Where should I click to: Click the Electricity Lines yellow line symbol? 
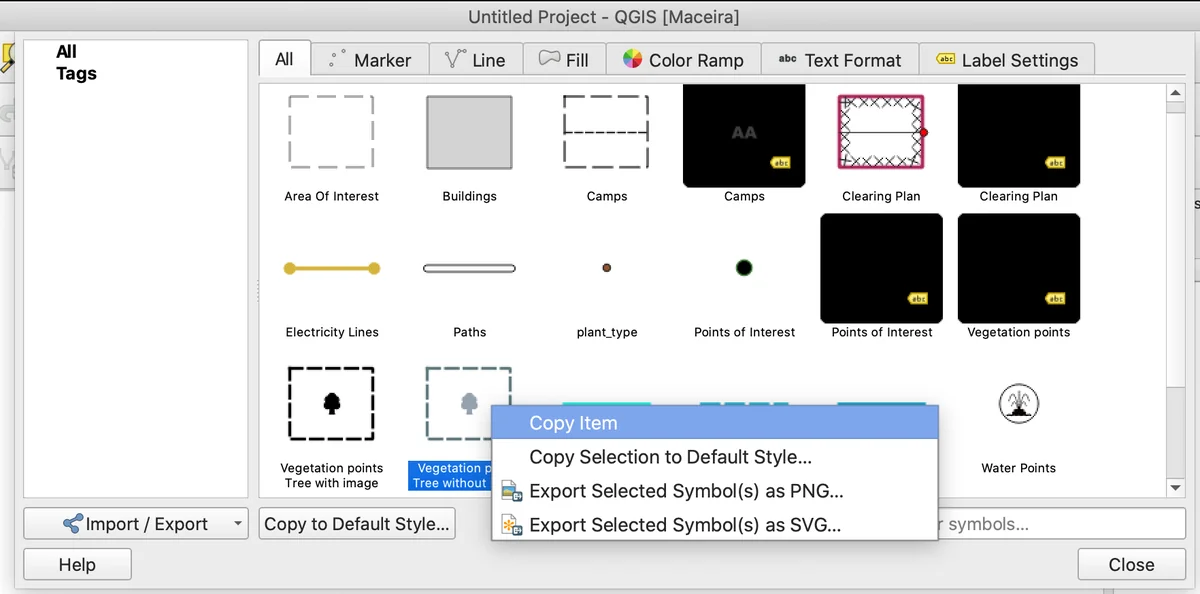pyautogui.click(x=331, y=268)
